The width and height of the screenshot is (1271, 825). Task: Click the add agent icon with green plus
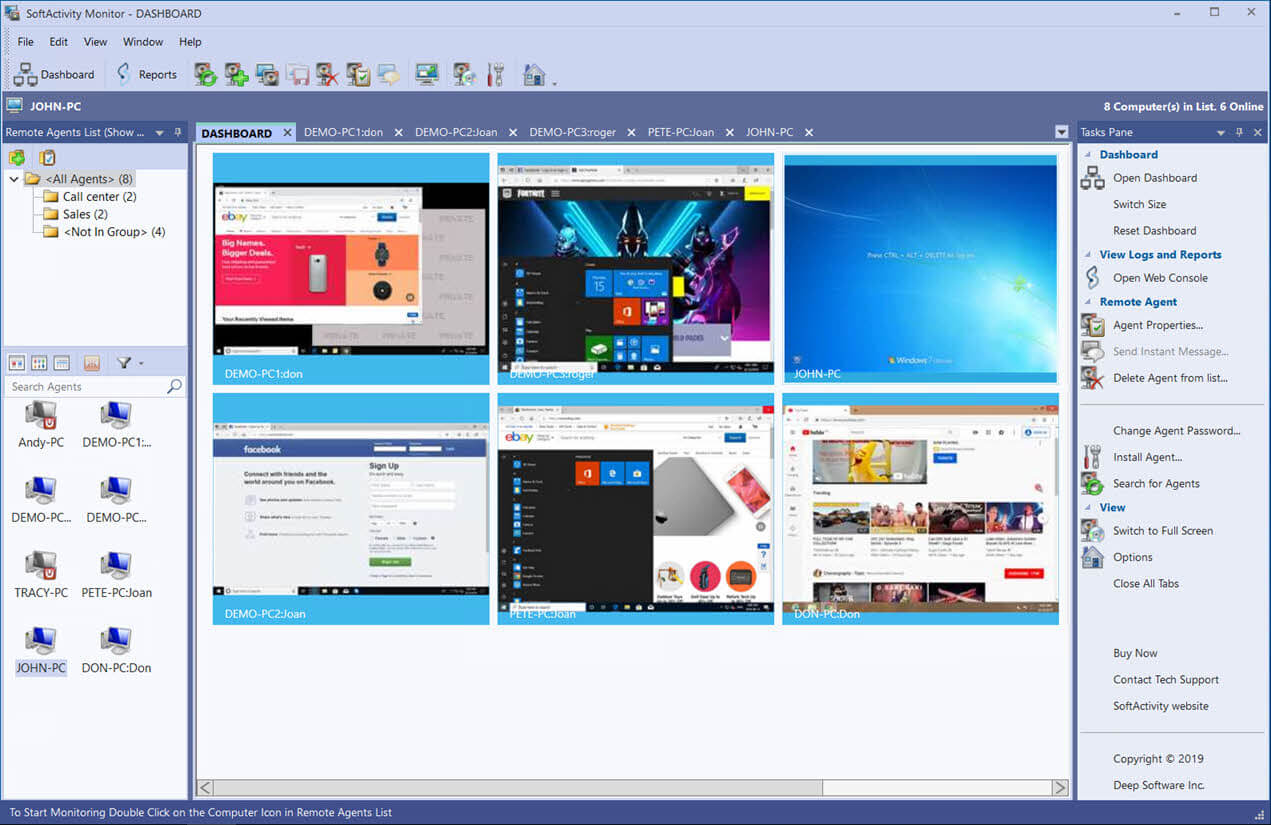236,74
